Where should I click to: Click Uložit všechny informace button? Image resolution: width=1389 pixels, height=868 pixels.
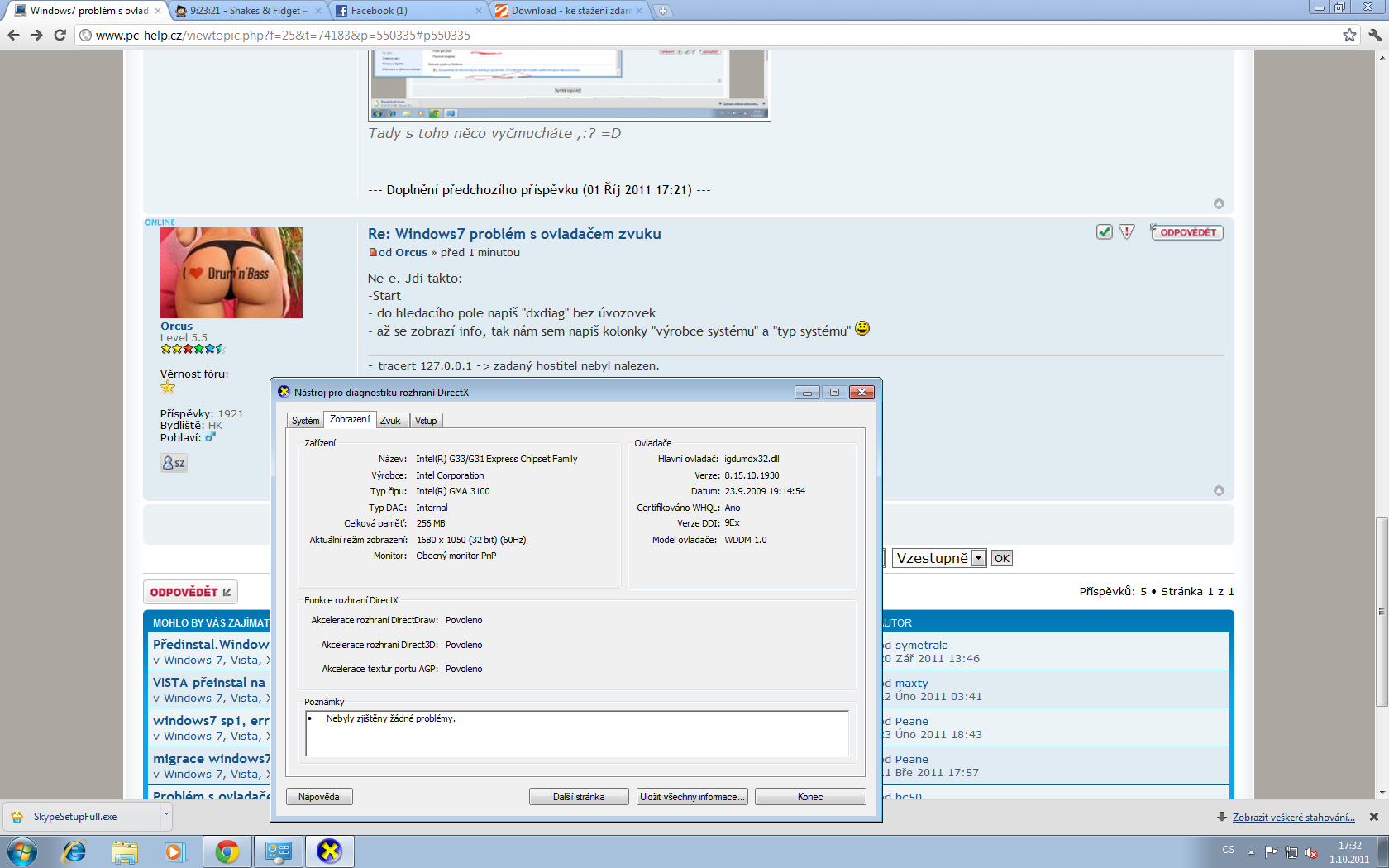692,797
